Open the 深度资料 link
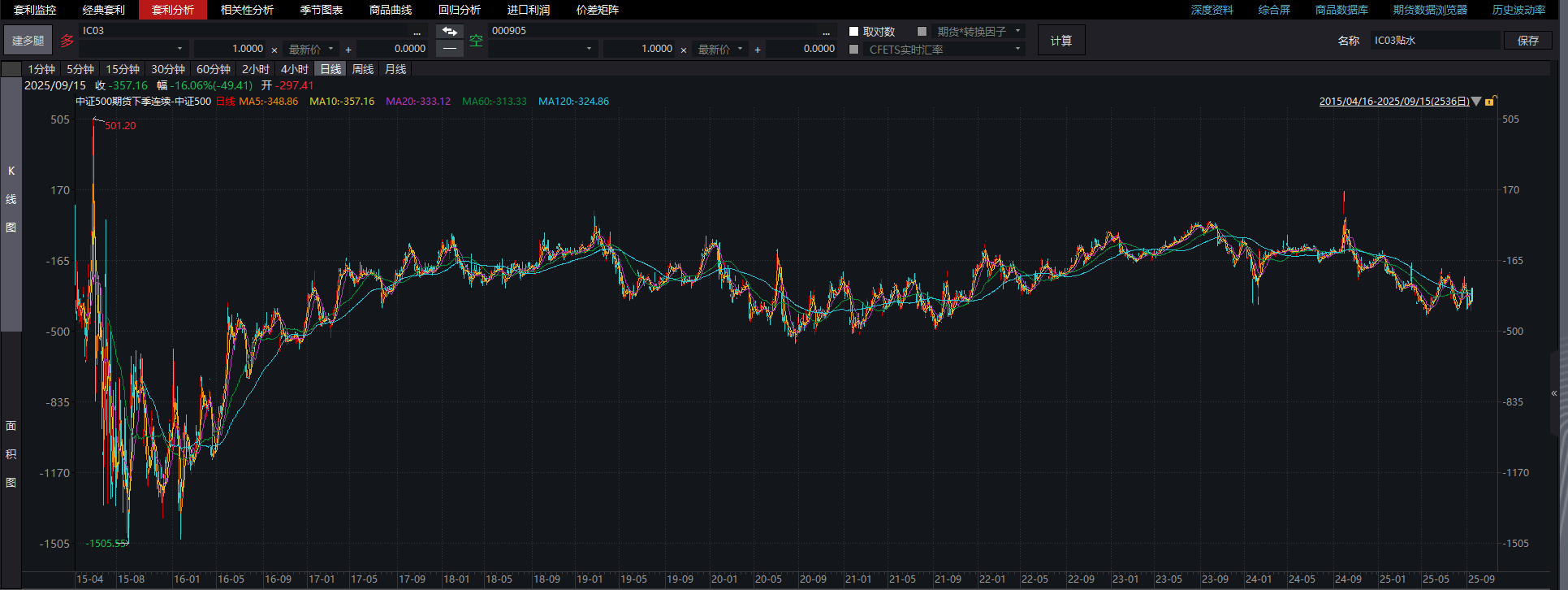This screenshot has height=590, width=1568. pyautogui.click(x=1212, y=10)
